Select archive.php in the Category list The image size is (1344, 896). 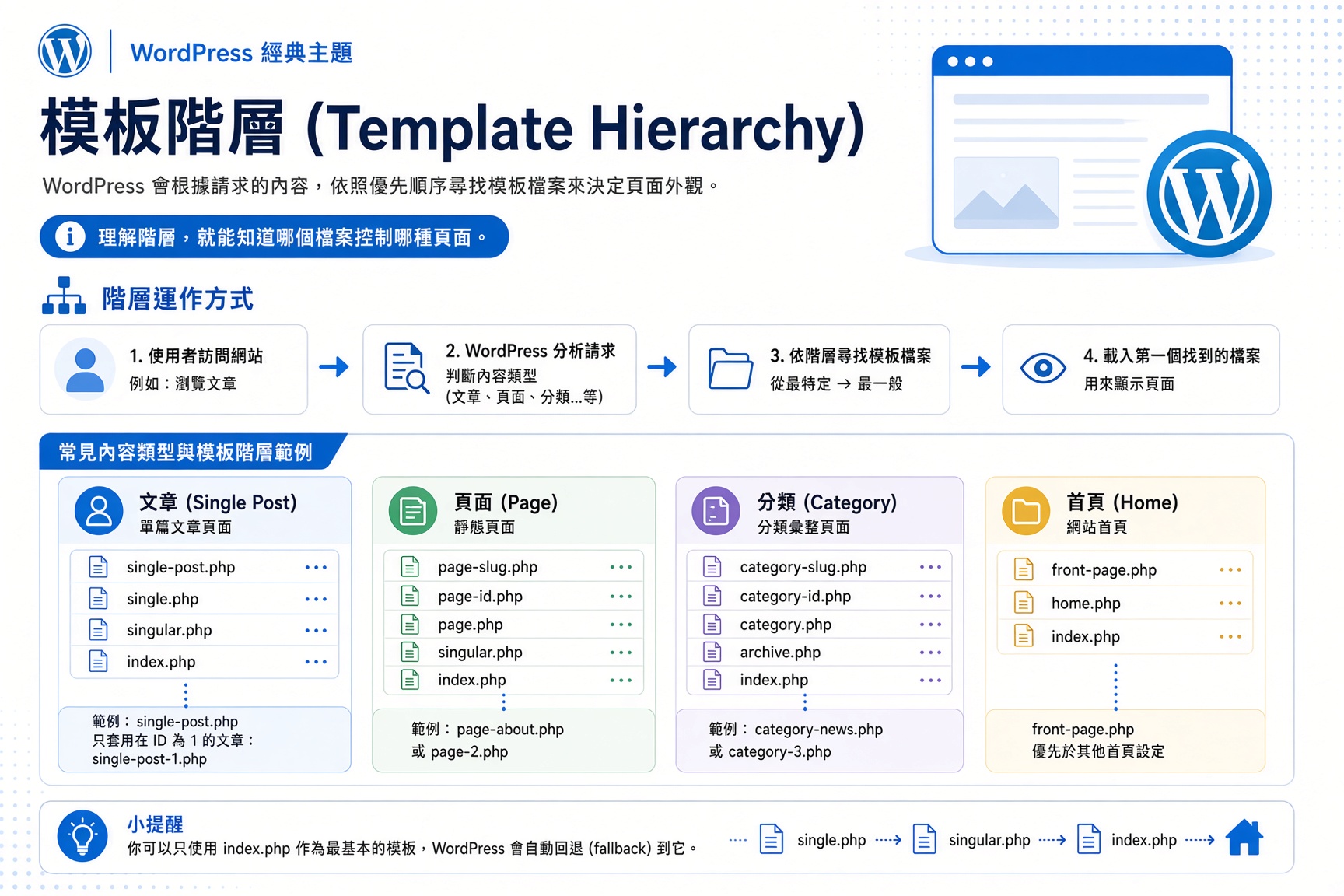(x=780, y=652)
